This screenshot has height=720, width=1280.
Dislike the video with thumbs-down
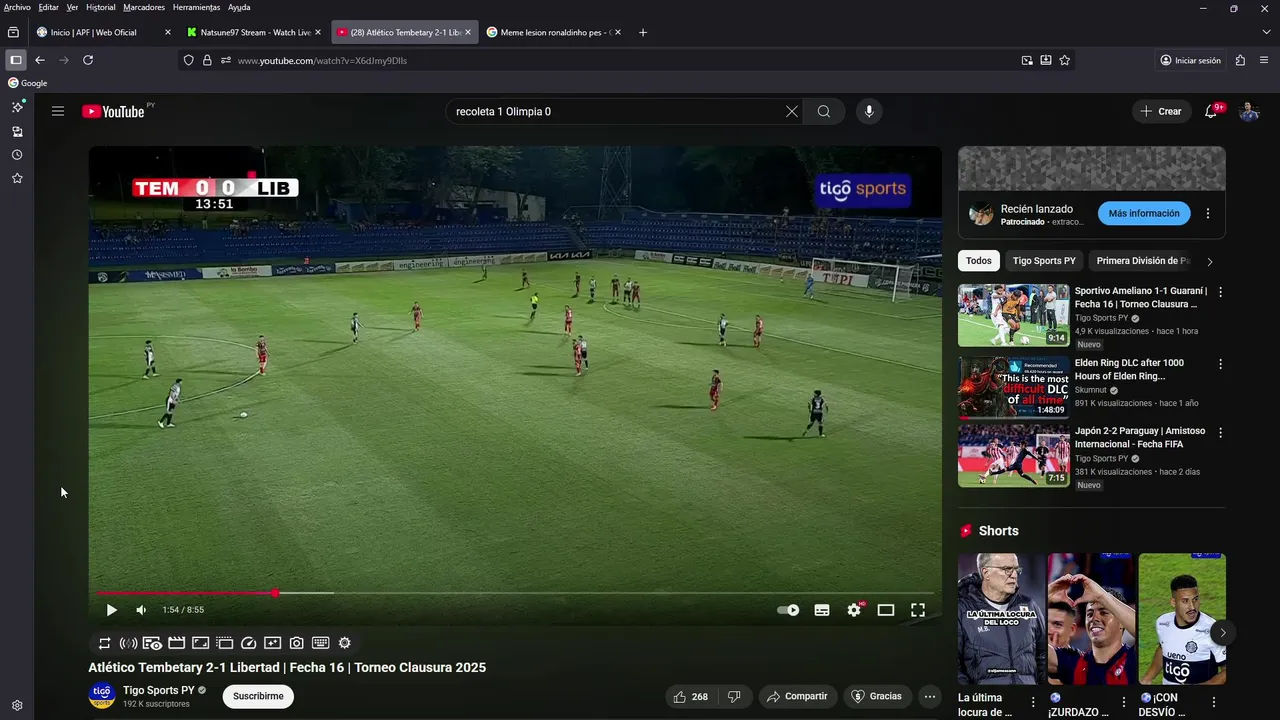click(x=734, y=696)
